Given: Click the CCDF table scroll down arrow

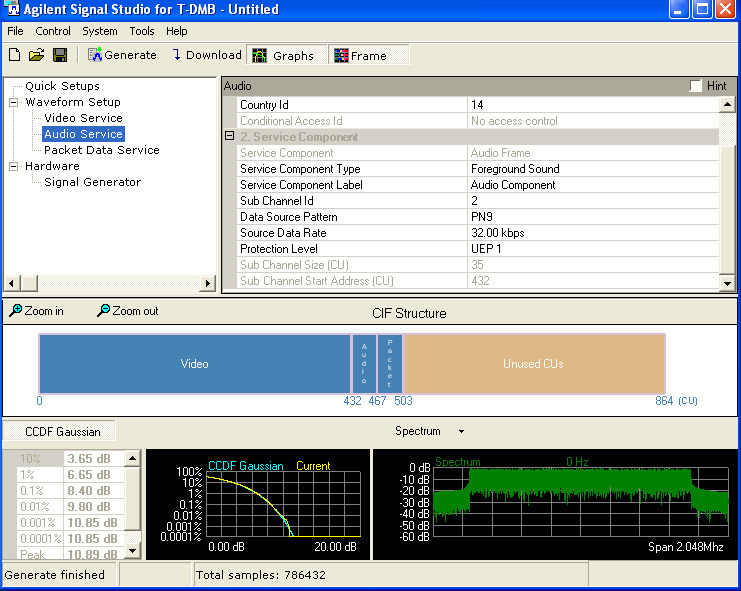Looking at the screenshot, I should click(x=133, y=550).
